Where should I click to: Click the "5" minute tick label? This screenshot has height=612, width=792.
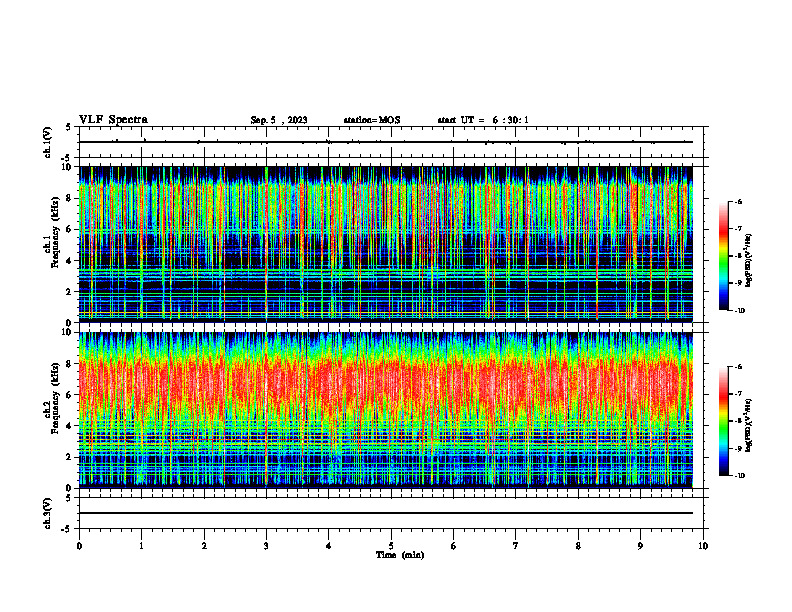(391, 546)
